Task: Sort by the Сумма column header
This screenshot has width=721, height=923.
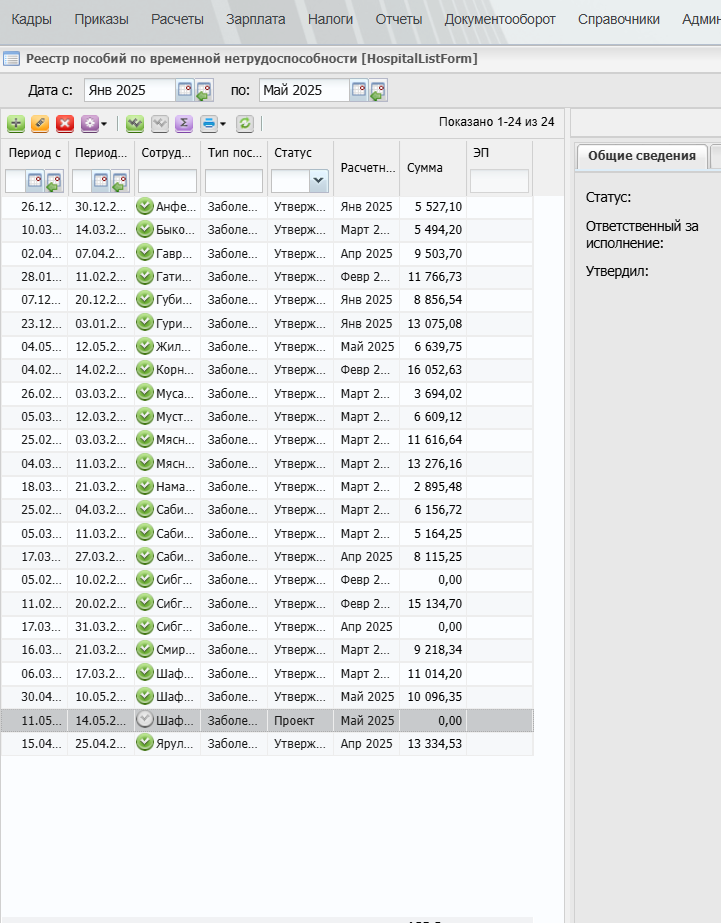Action: tap(433, 168)
